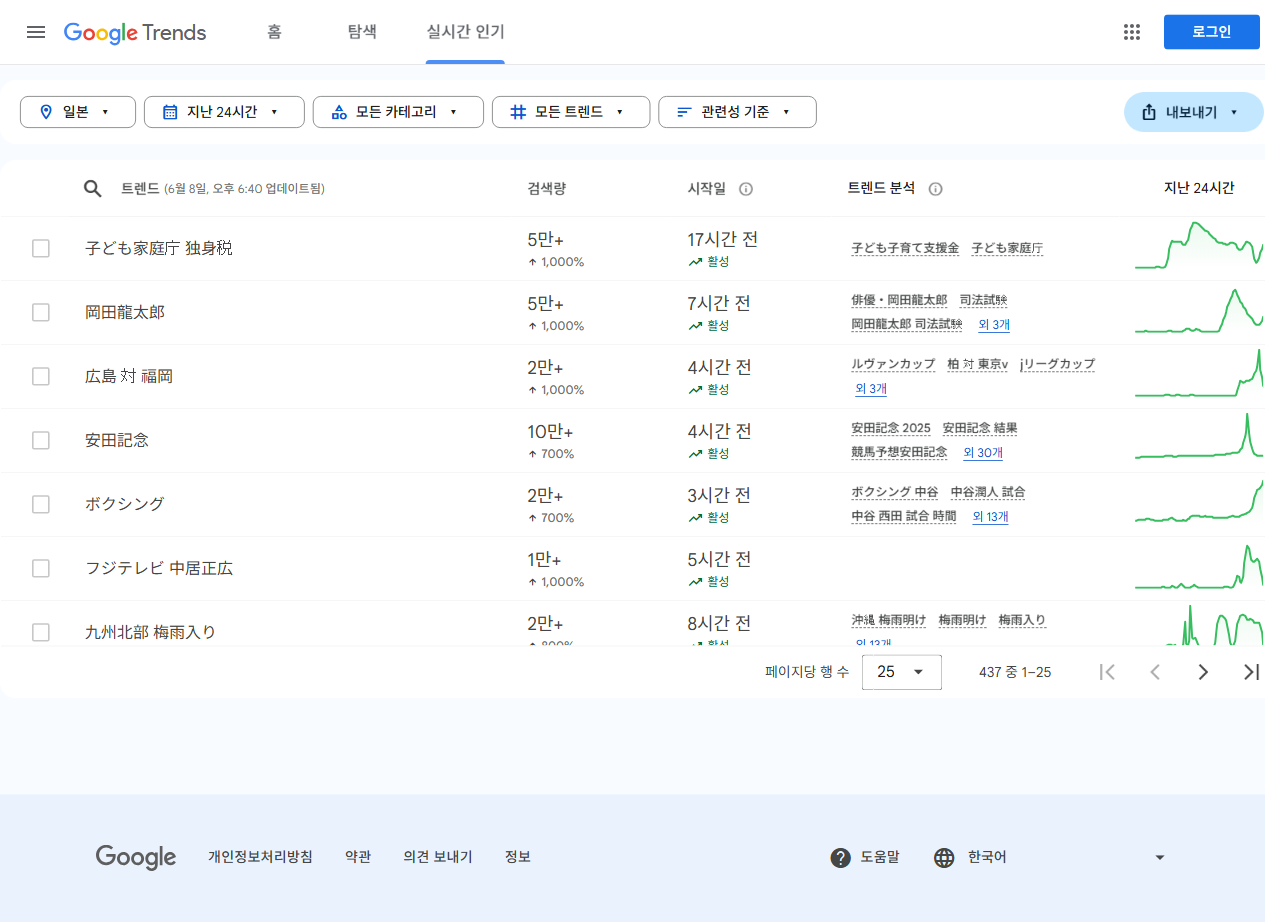Click the 도움말 help icon in footer
The image size is (1265, 922).
[841, 858]
